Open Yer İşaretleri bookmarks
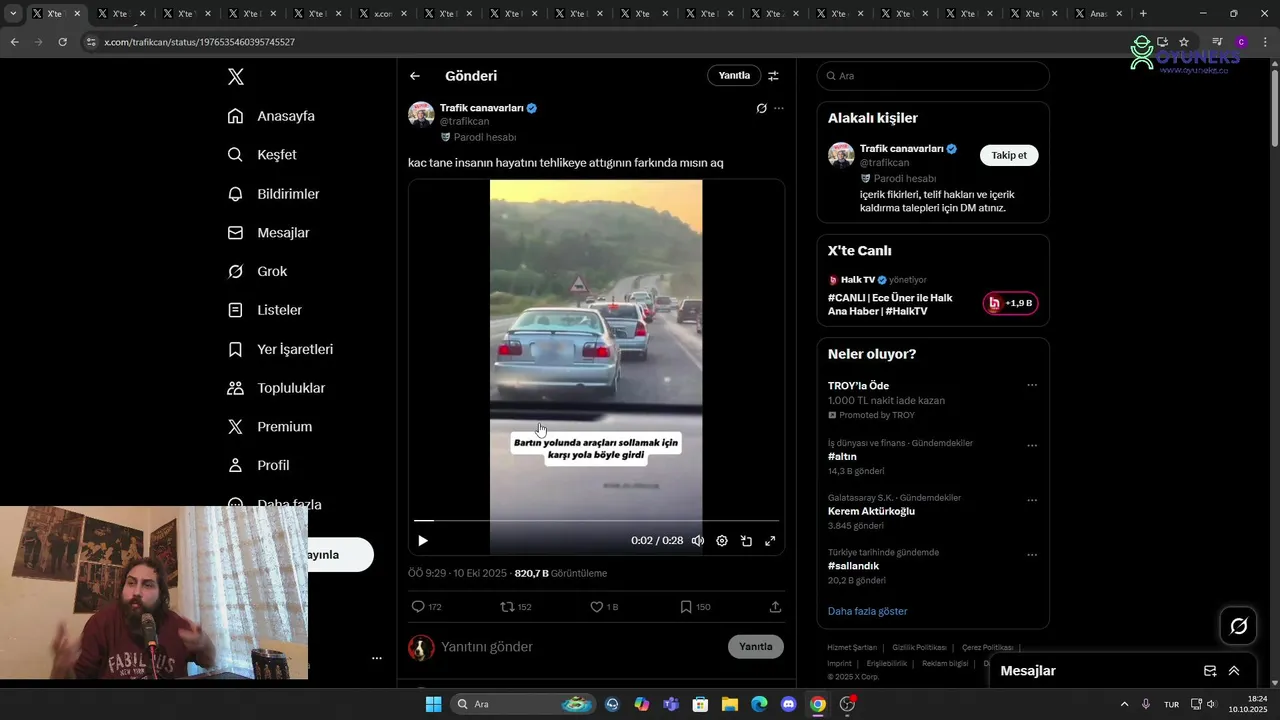 click(280, 349)
